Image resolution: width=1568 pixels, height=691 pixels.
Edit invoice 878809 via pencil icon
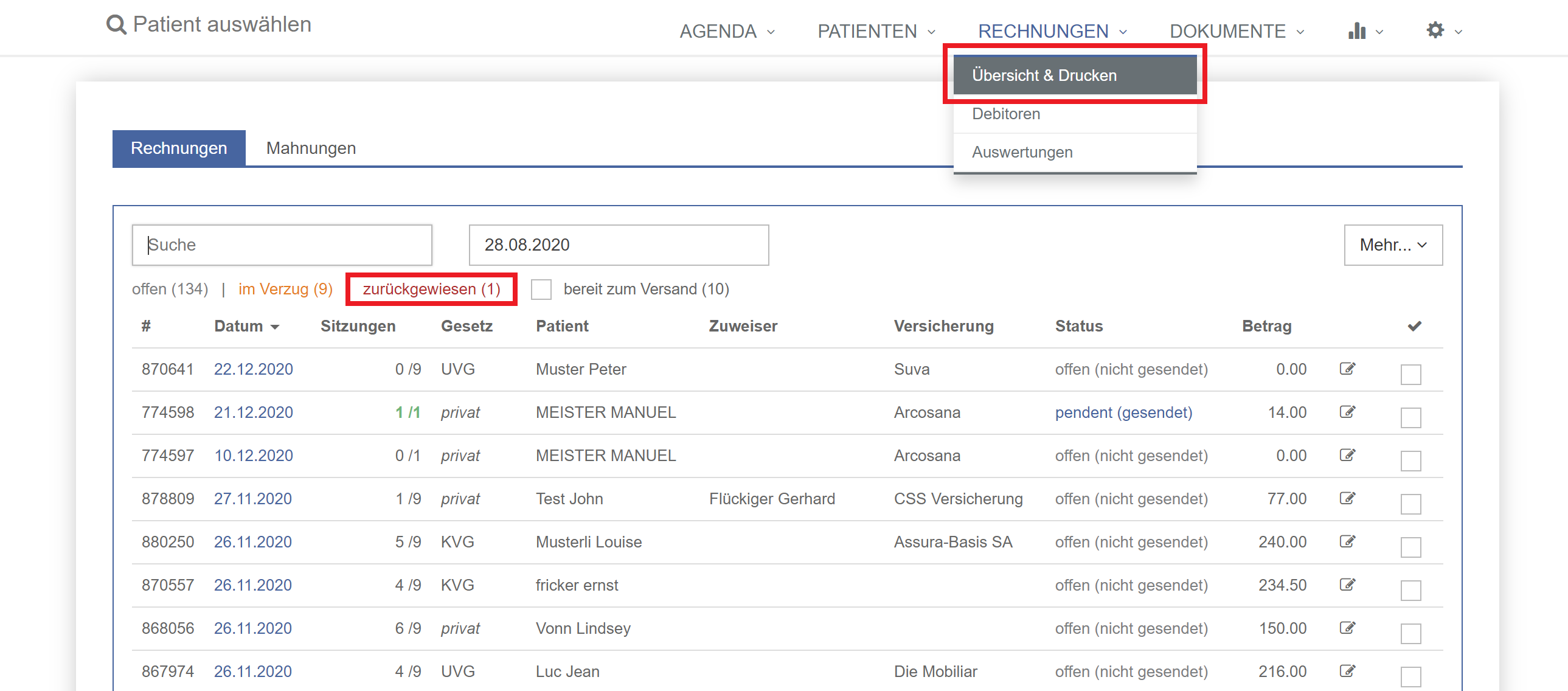point(1347,499)
